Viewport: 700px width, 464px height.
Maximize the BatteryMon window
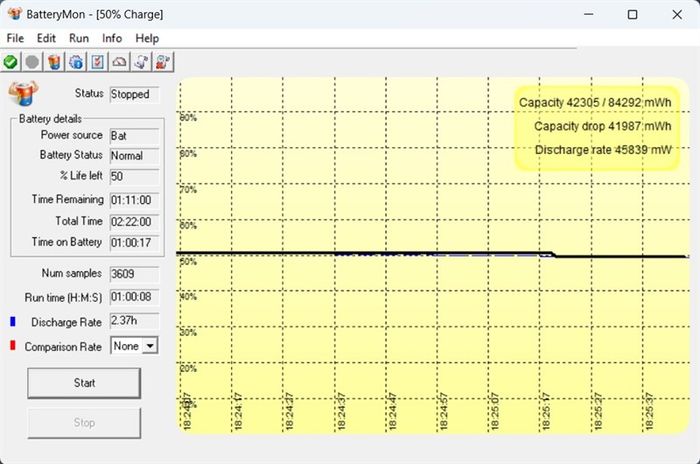point(632,14)
